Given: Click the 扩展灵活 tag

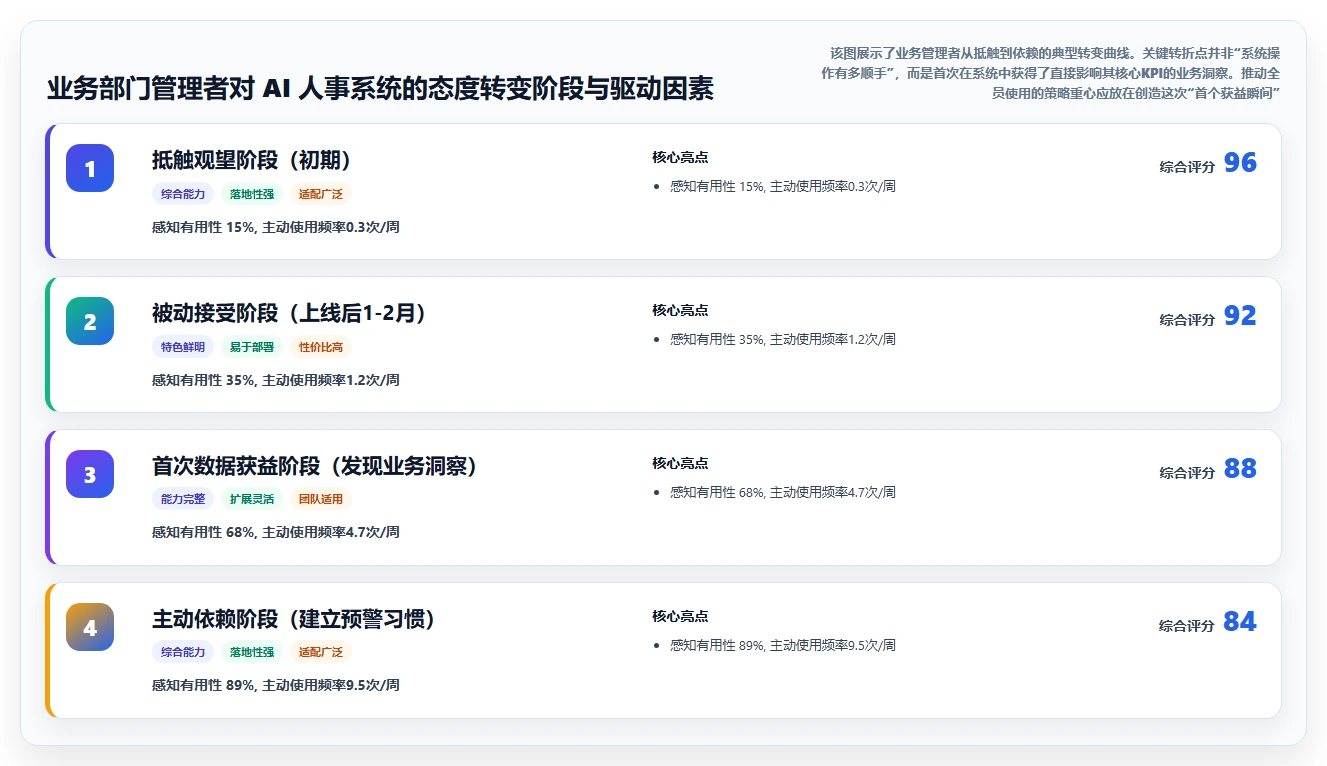Looking at the screenshot, I should [252, 499].
